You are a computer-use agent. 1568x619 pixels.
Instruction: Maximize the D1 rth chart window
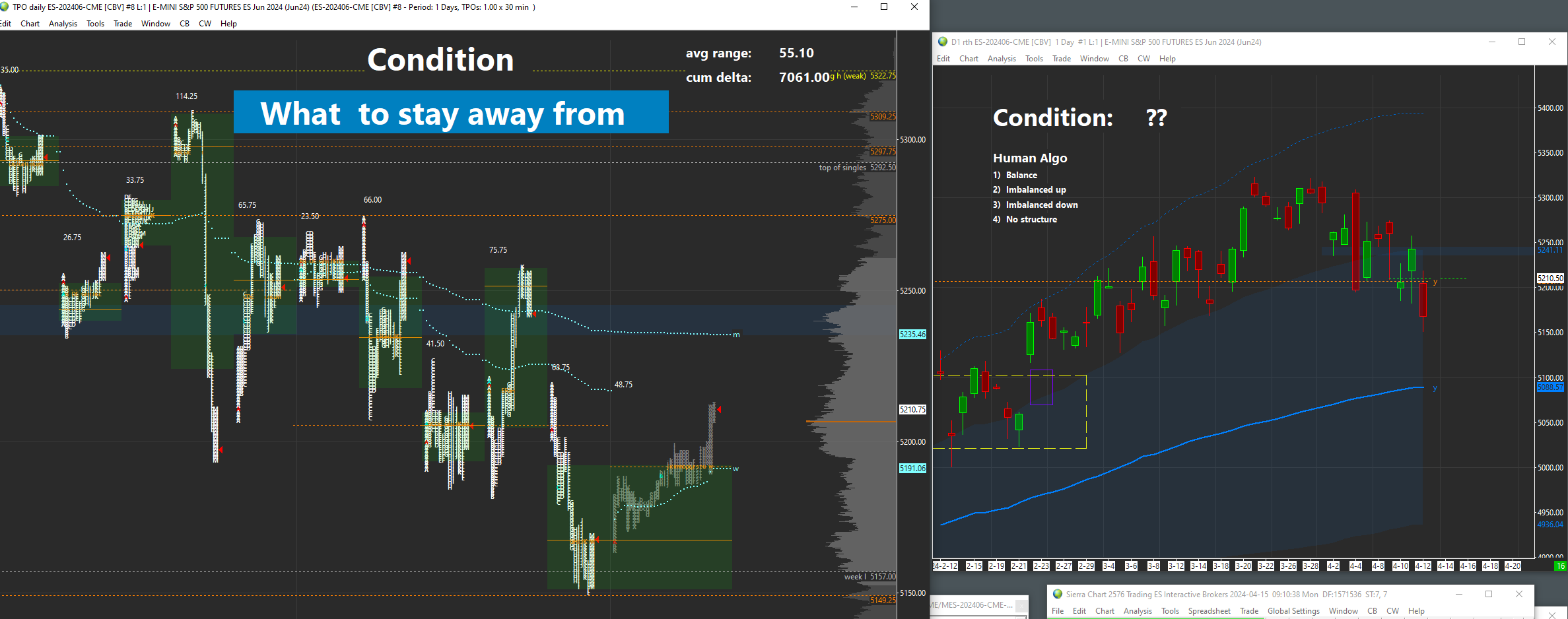[x=1522, y=42]
